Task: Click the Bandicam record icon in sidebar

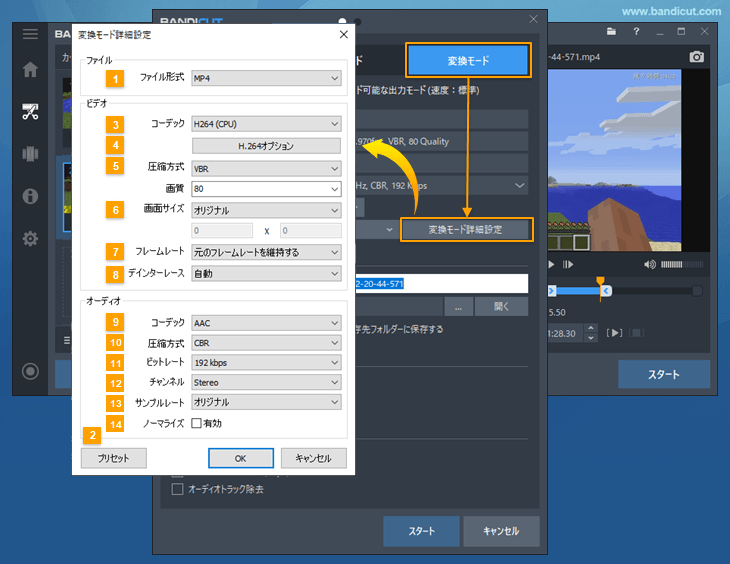Action: pos(30,371)
